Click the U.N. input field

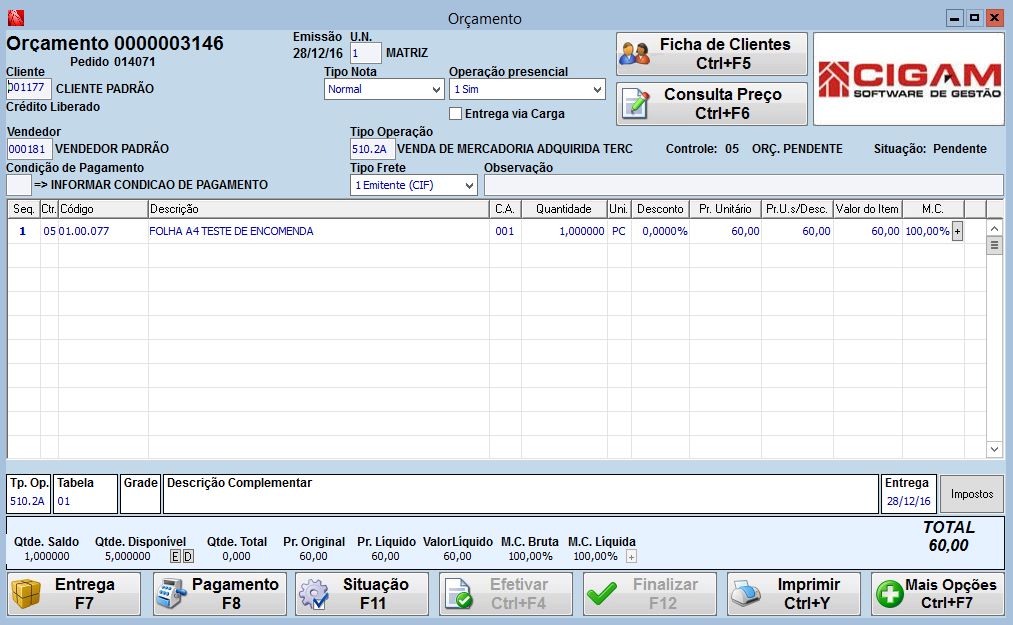[x=366, y=53]
